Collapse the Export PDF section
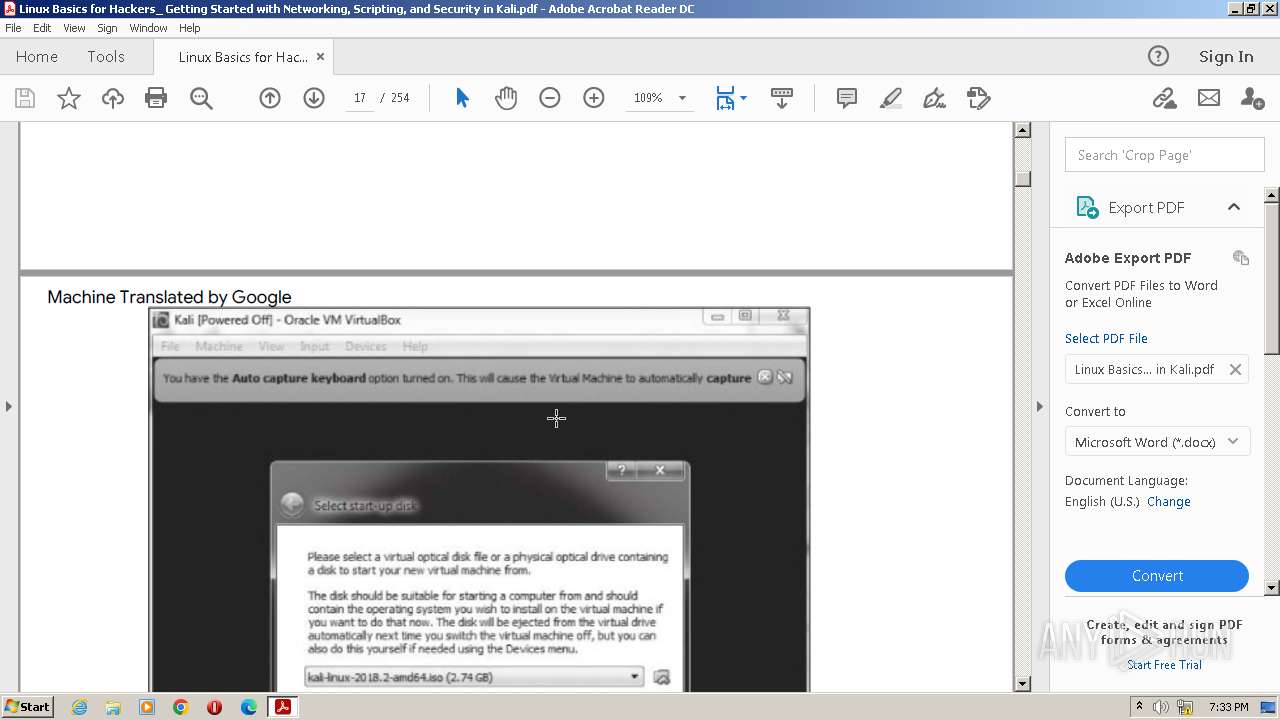Image resolution: width=1280 pixels, height=720 pixels. [x=1233, y=207]
